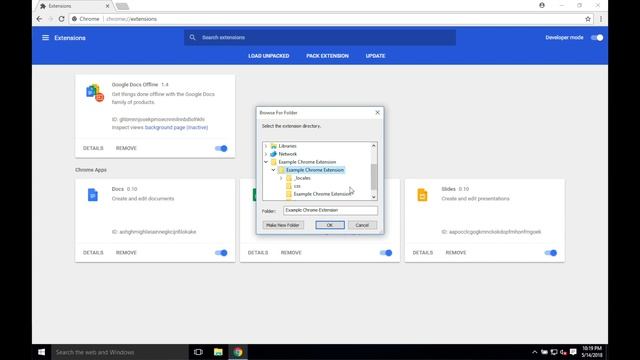
Task: Click the folder tree scroll up arrow
Action: pyautogui.click(x=373, y=146)
